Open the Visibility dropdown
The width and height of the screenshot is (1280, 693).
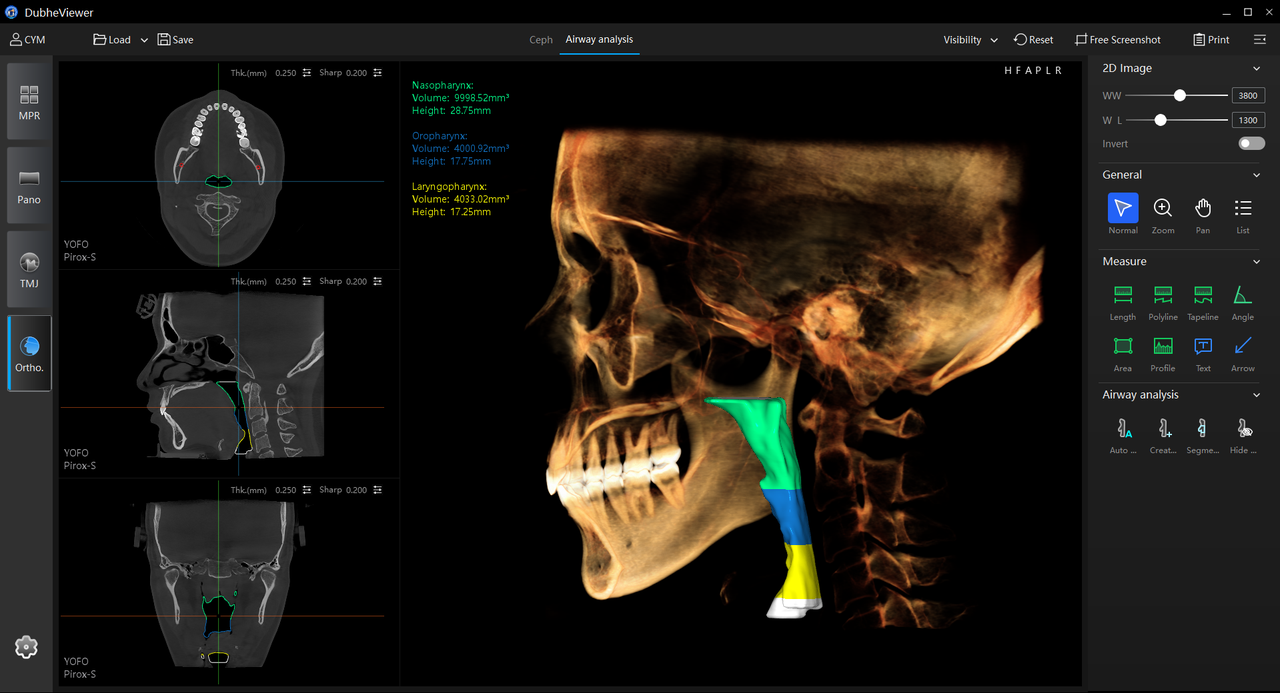pos(971,40)
